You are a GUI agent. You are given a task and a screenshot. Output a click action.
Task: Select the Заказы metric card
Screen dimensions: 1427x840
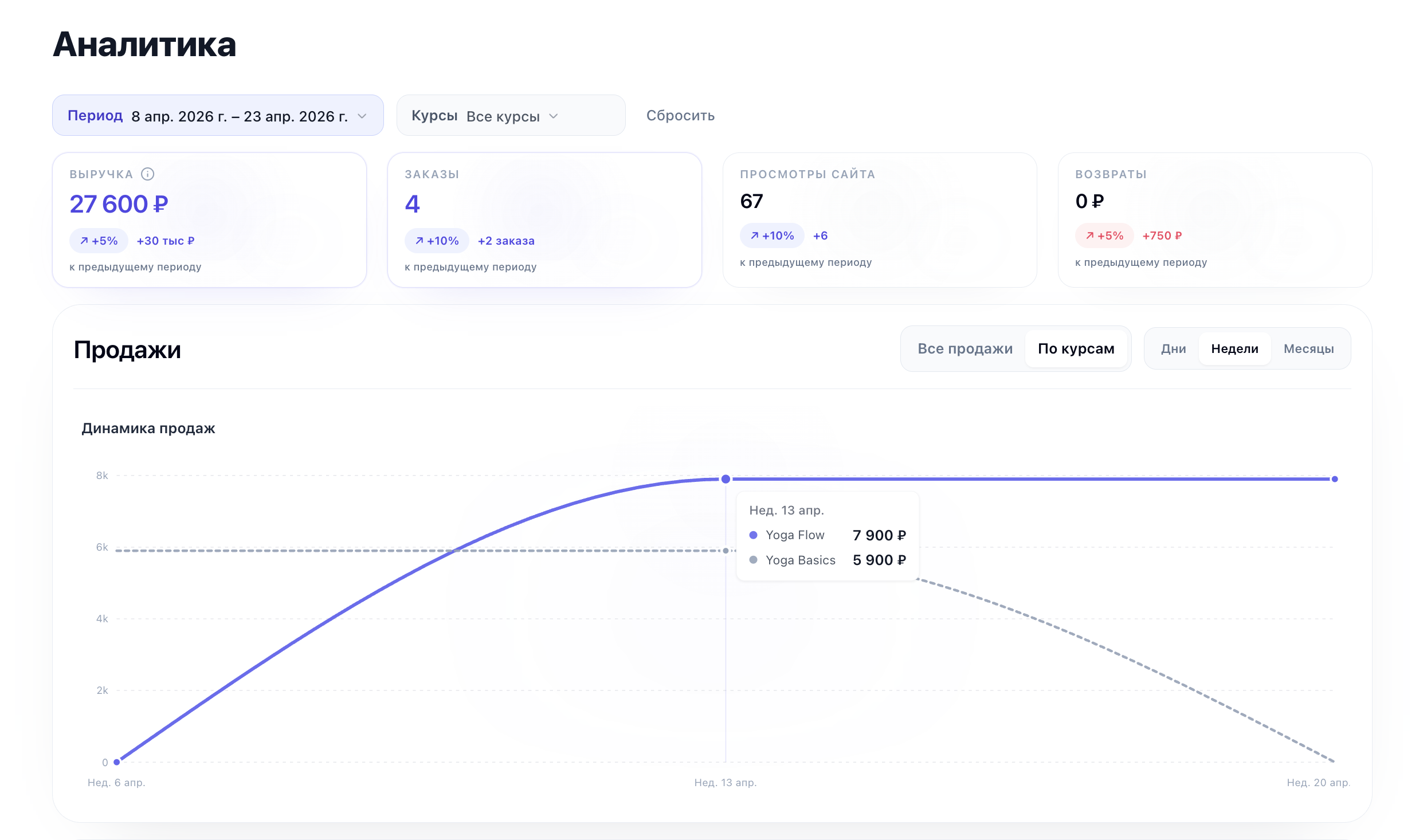[x=544, y=220]
